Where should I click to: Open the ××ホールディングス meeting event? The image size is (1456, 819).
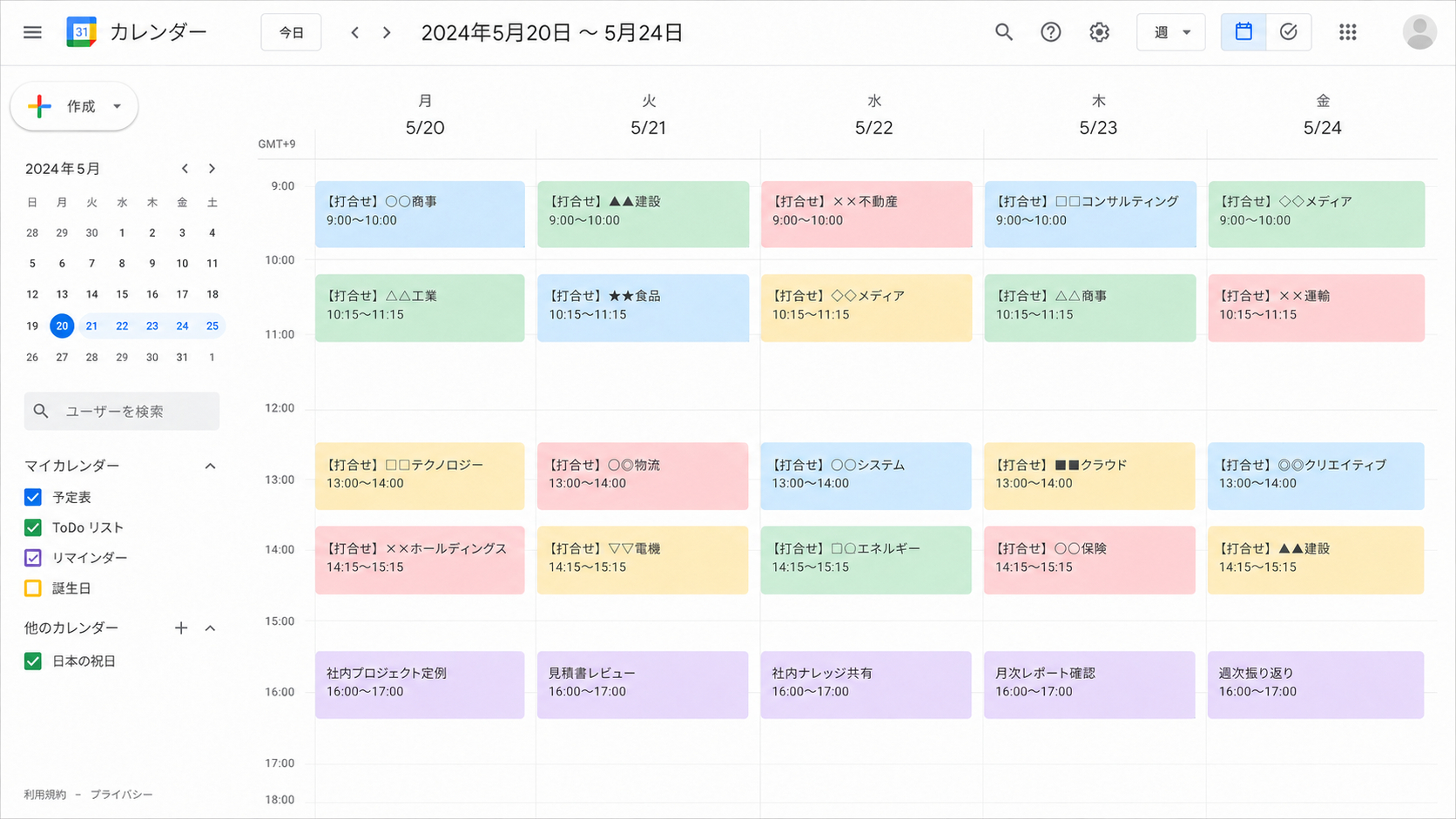[420, 560]
